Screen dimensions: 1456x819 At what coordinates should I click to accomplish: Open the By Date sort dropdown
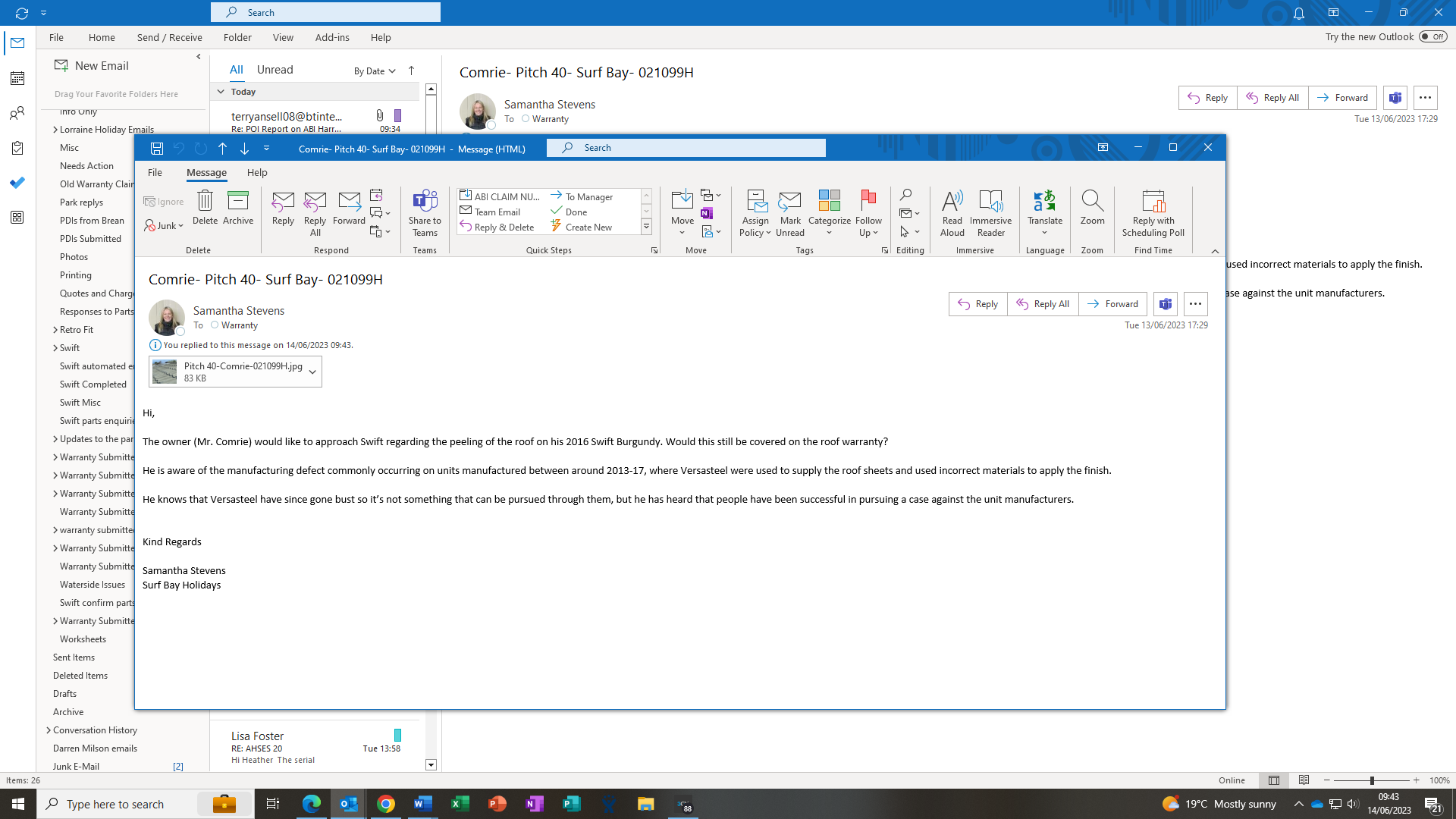pyautogui.click(x=375, y=71)
